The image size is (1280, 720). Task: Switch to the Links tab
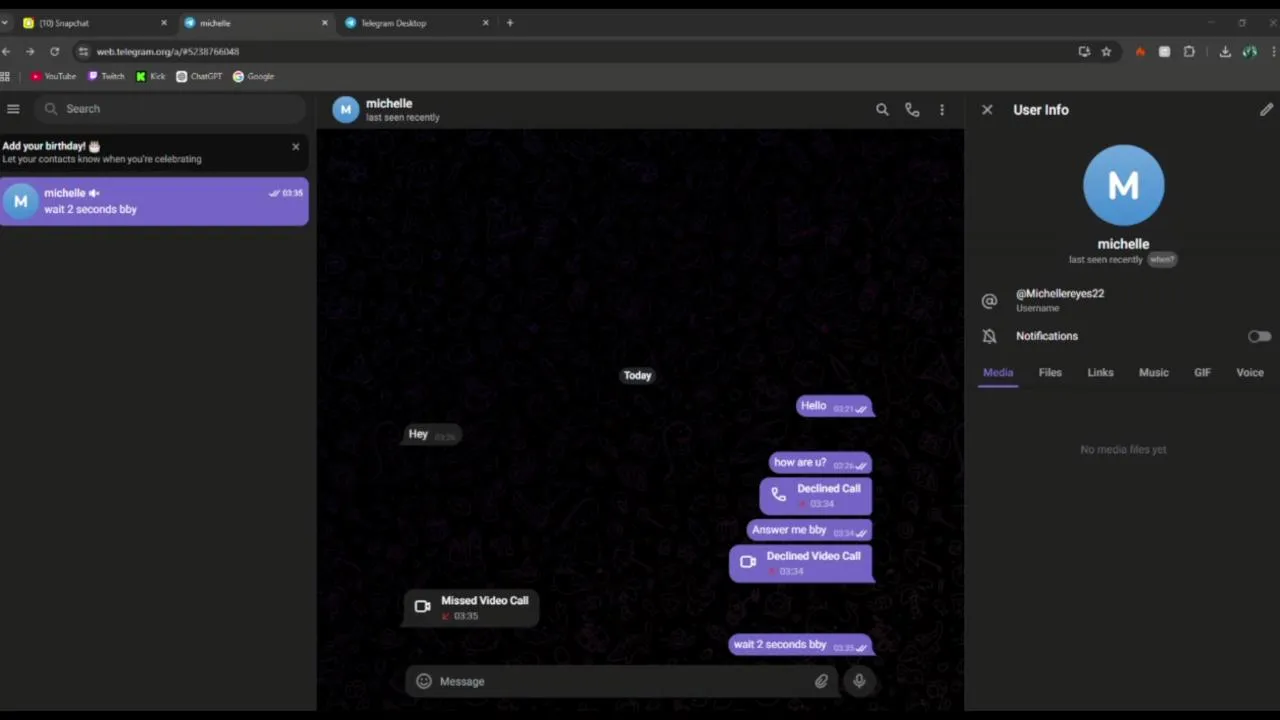point(1100,372)
